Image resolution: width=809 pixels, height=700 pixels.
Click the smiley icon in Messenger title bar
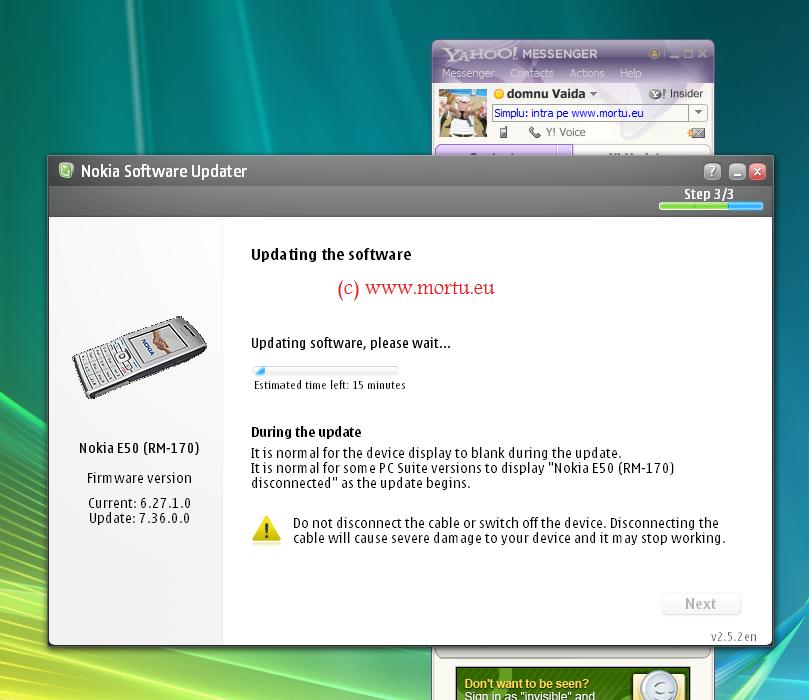click(654, 54)
